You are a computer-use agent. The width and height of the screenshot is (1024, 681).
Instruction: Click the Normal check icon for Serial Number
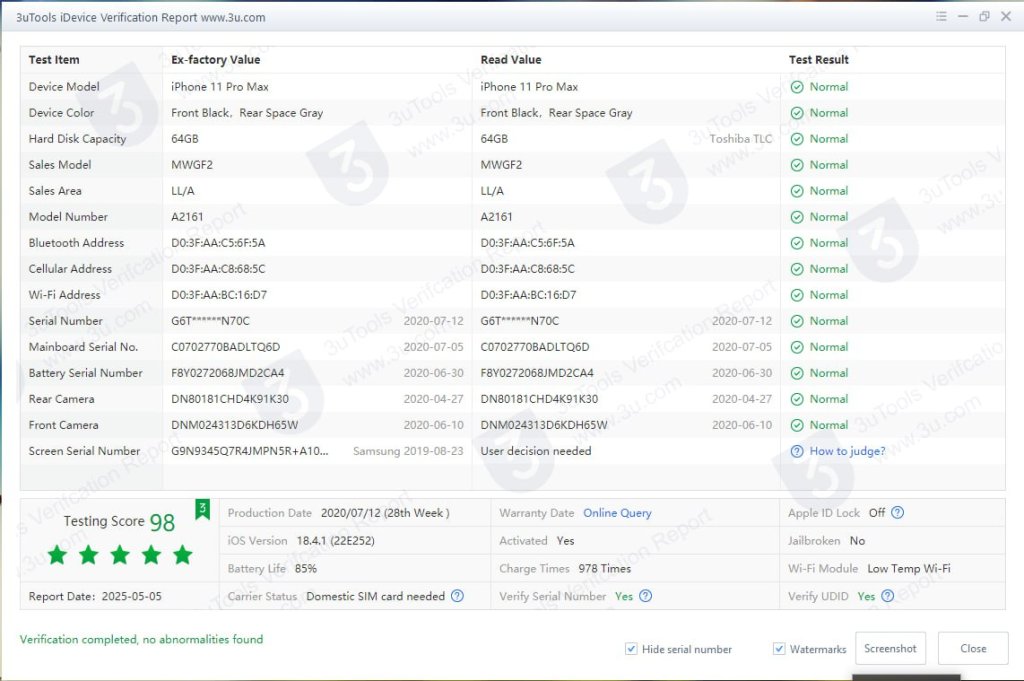[x=797, y=321]
